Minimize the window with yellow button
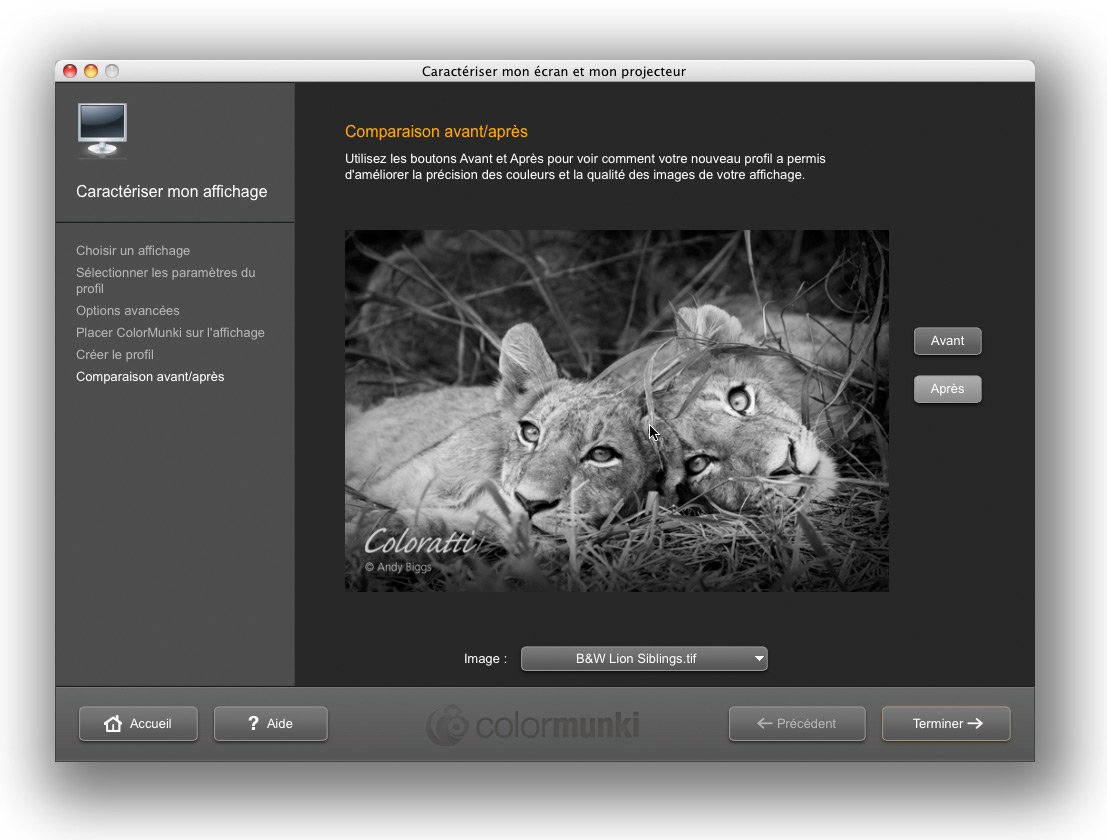1107x840 pixels. (x=91, y=71)
